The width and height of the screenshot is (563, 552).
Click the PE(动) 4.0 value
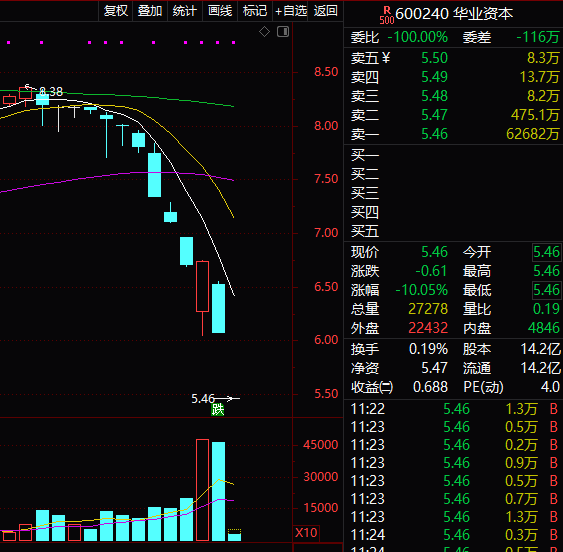pos(550,387)
